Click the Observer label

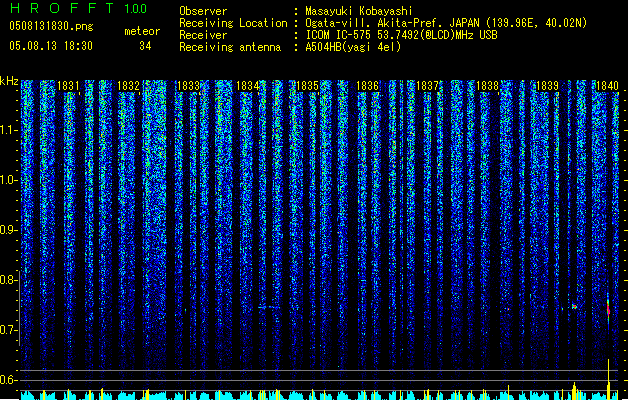[x=203, y=11]
